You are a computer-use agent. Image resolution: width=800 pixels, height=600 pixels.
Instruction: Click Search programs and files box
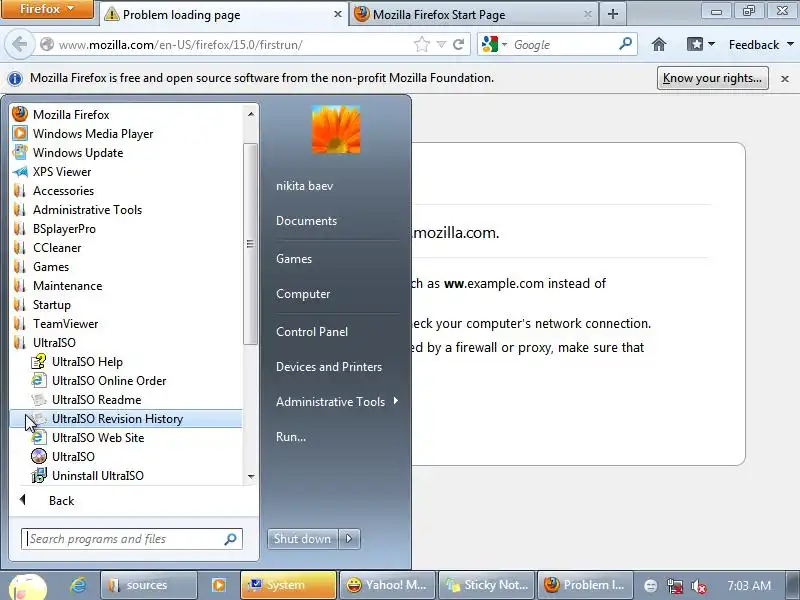132,539
